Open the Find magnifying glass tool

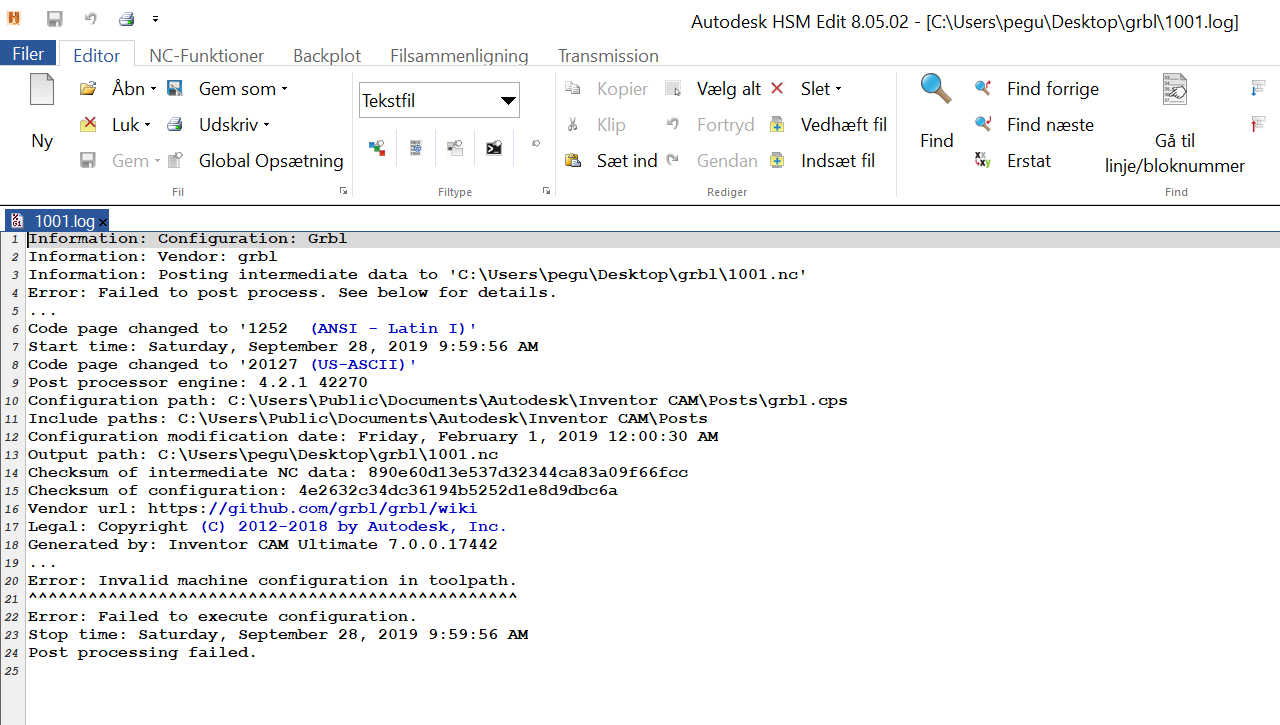point(937,112)
